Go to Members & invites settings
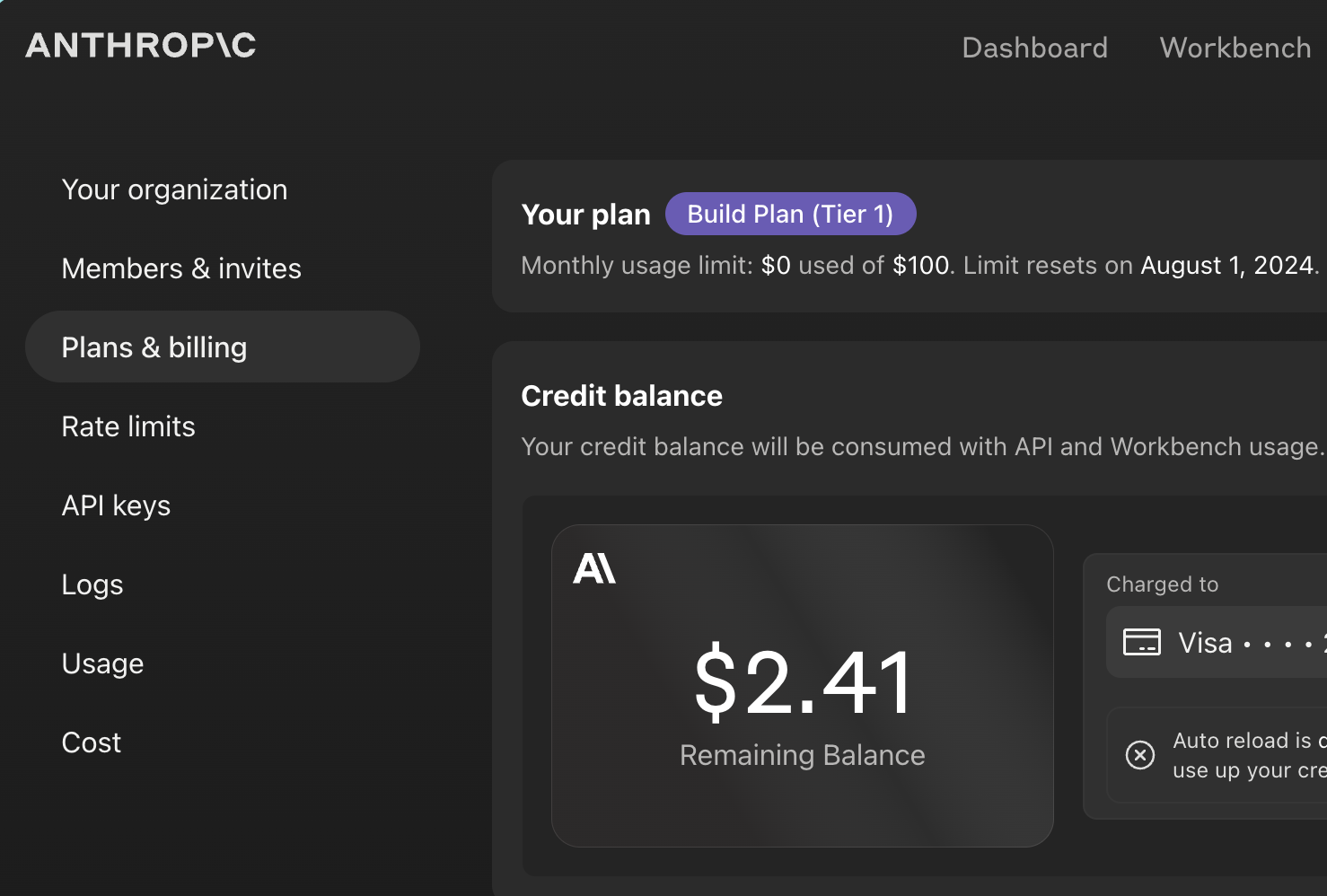Image resolution: width=1327 pixels, height=896 pixels. click(180, 268)
